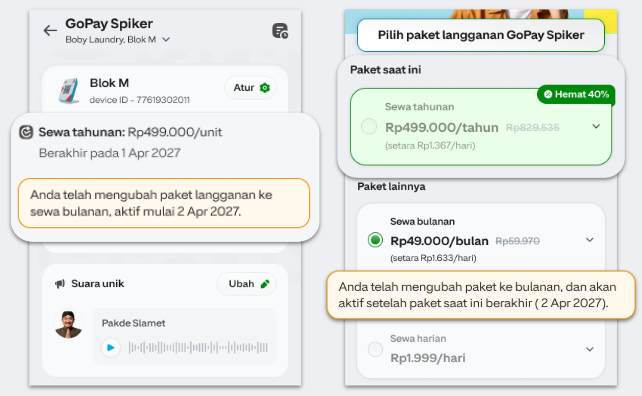Click the Atur settings button
The image size is (642, 396).
pyautogui.click(x=251, y=88)
